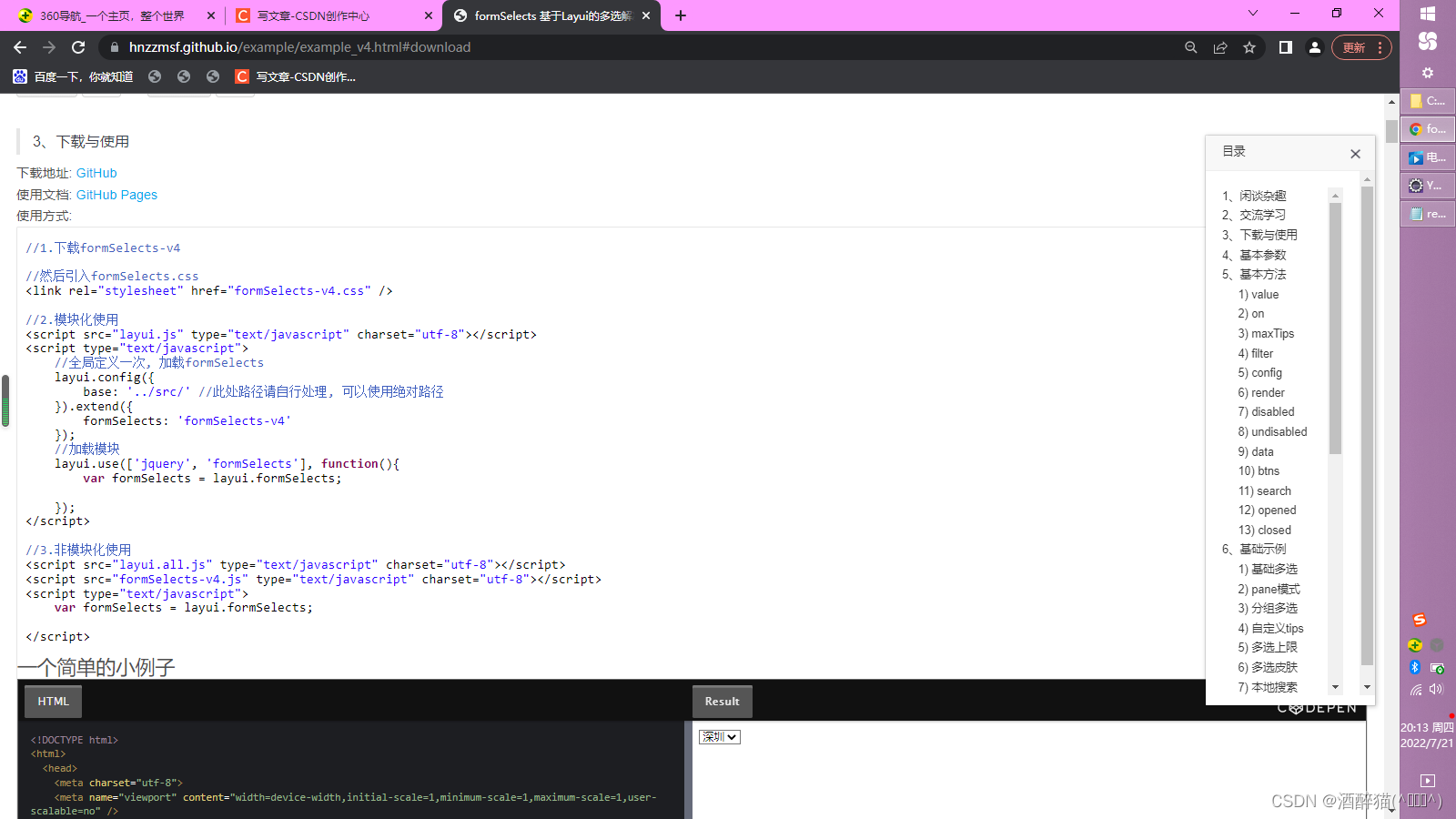This screenshot has width=1456, height=819.
Task: Bookmark this page with the star
Action: 1249,47
